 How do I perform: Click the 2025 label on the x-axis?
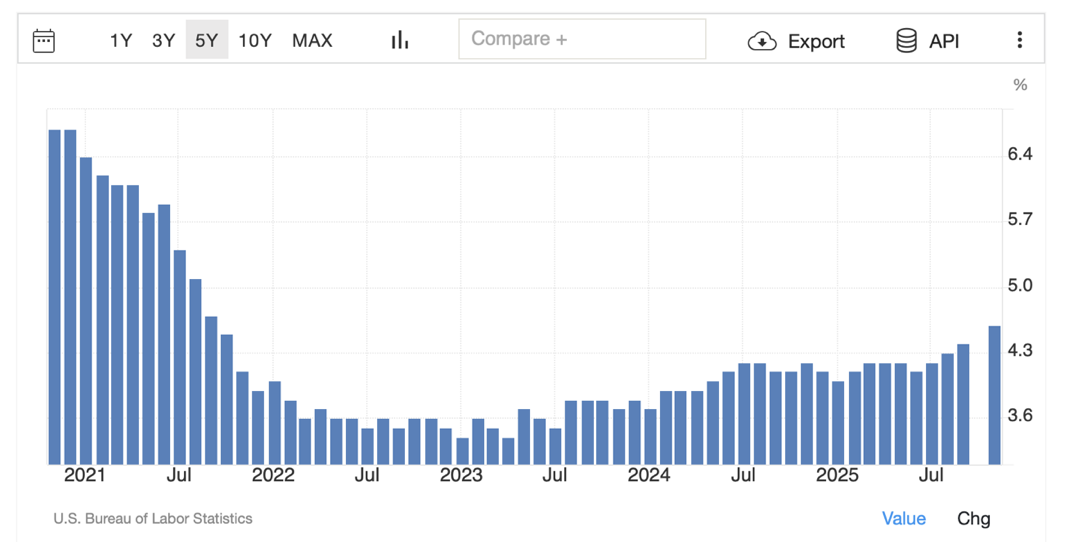point(837,475)
